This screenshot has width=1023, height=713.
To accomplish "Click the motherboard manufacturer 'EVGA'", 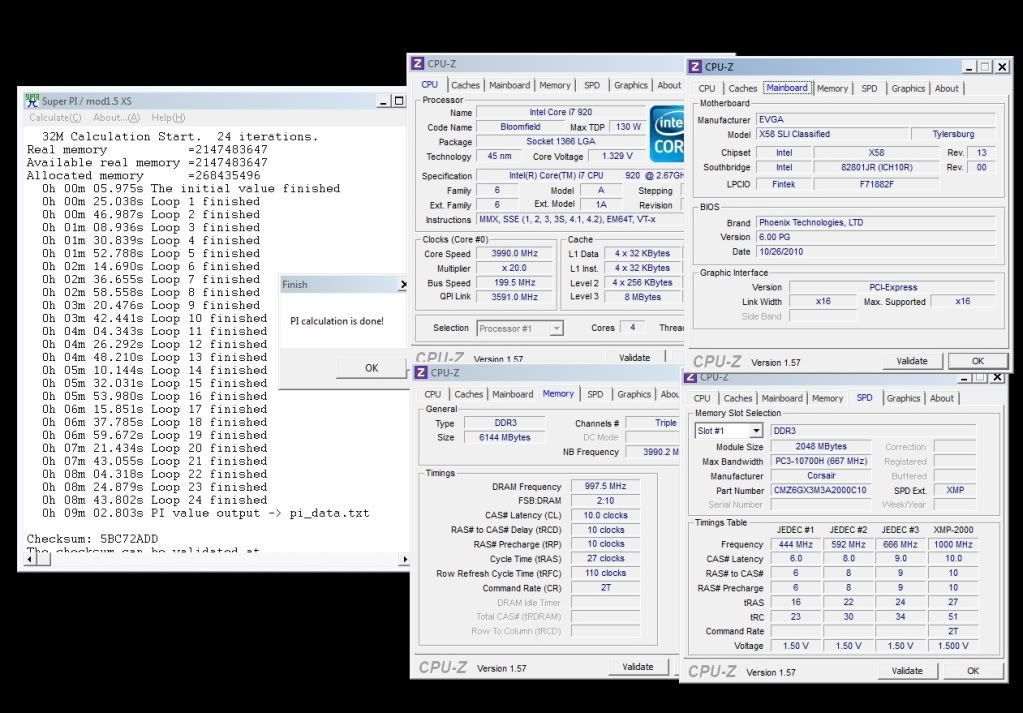I will coord(876,119).
